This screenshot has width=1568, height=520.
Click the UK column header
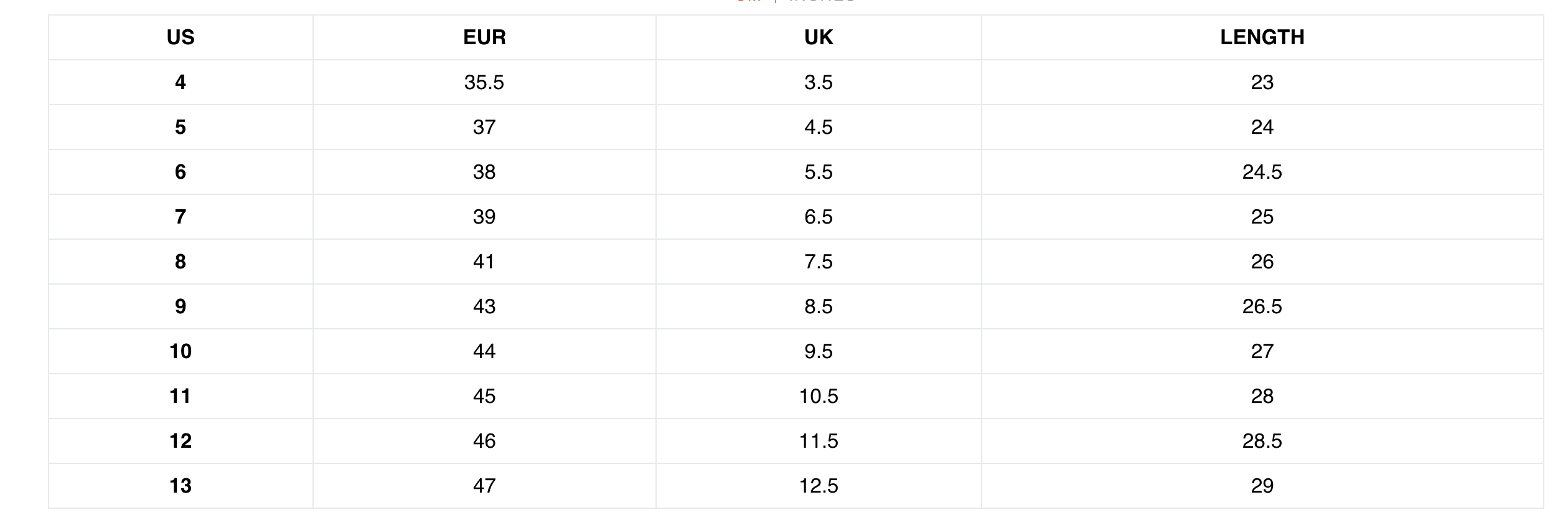pyautogui.click(x=819, y=37)
